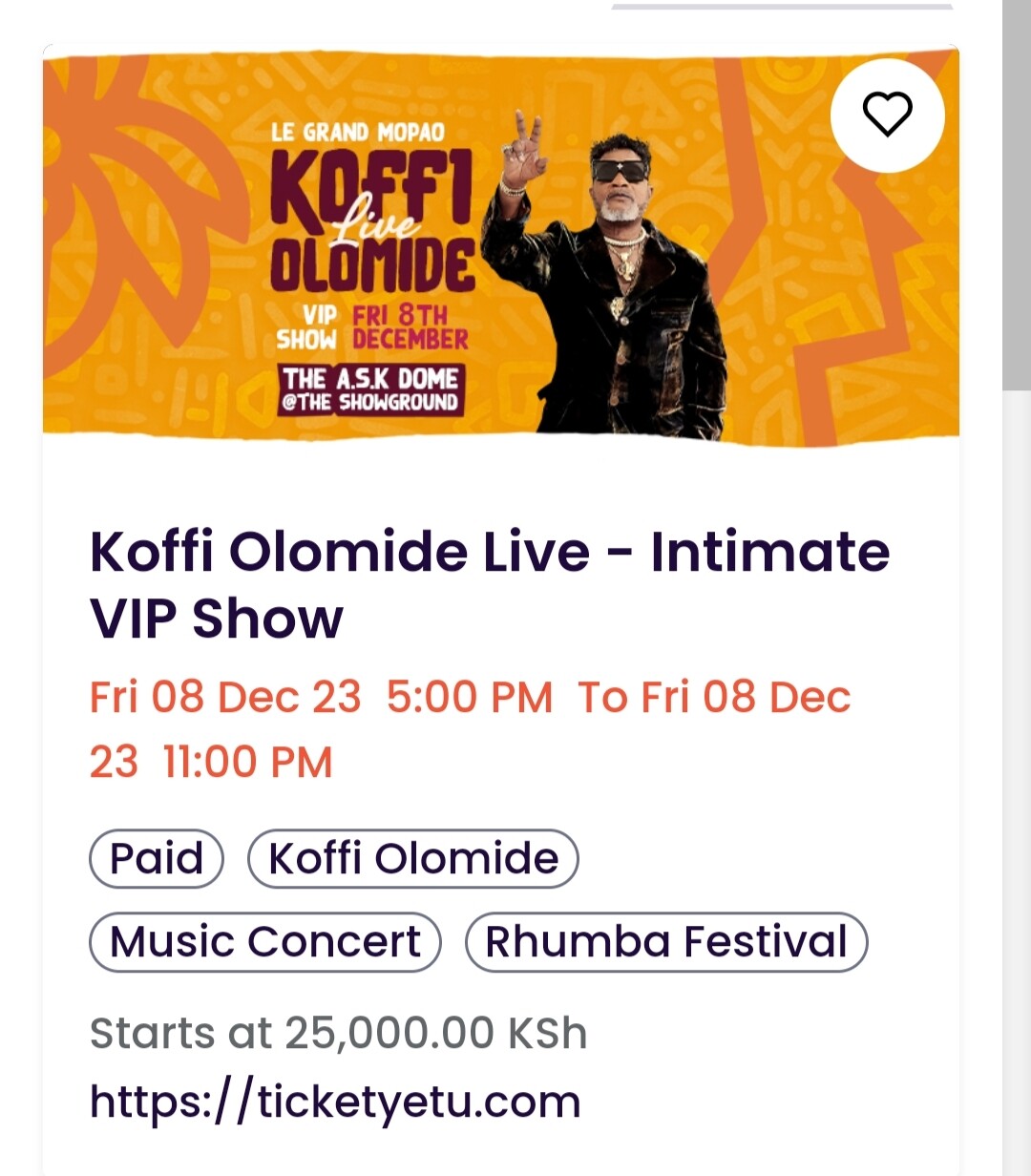1031x1176 pixels.
Task: Click the A.S.K Dome venue label on banner
Action: point(369,389)
